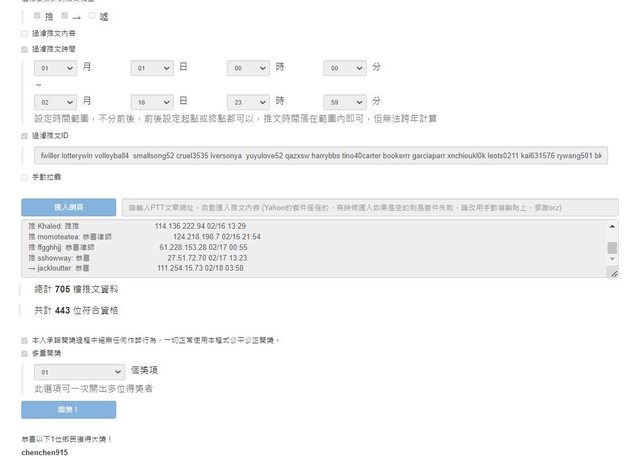The image size is (640, 459).
Task: Click the ID filter list text field
Action: pos(321,155)
